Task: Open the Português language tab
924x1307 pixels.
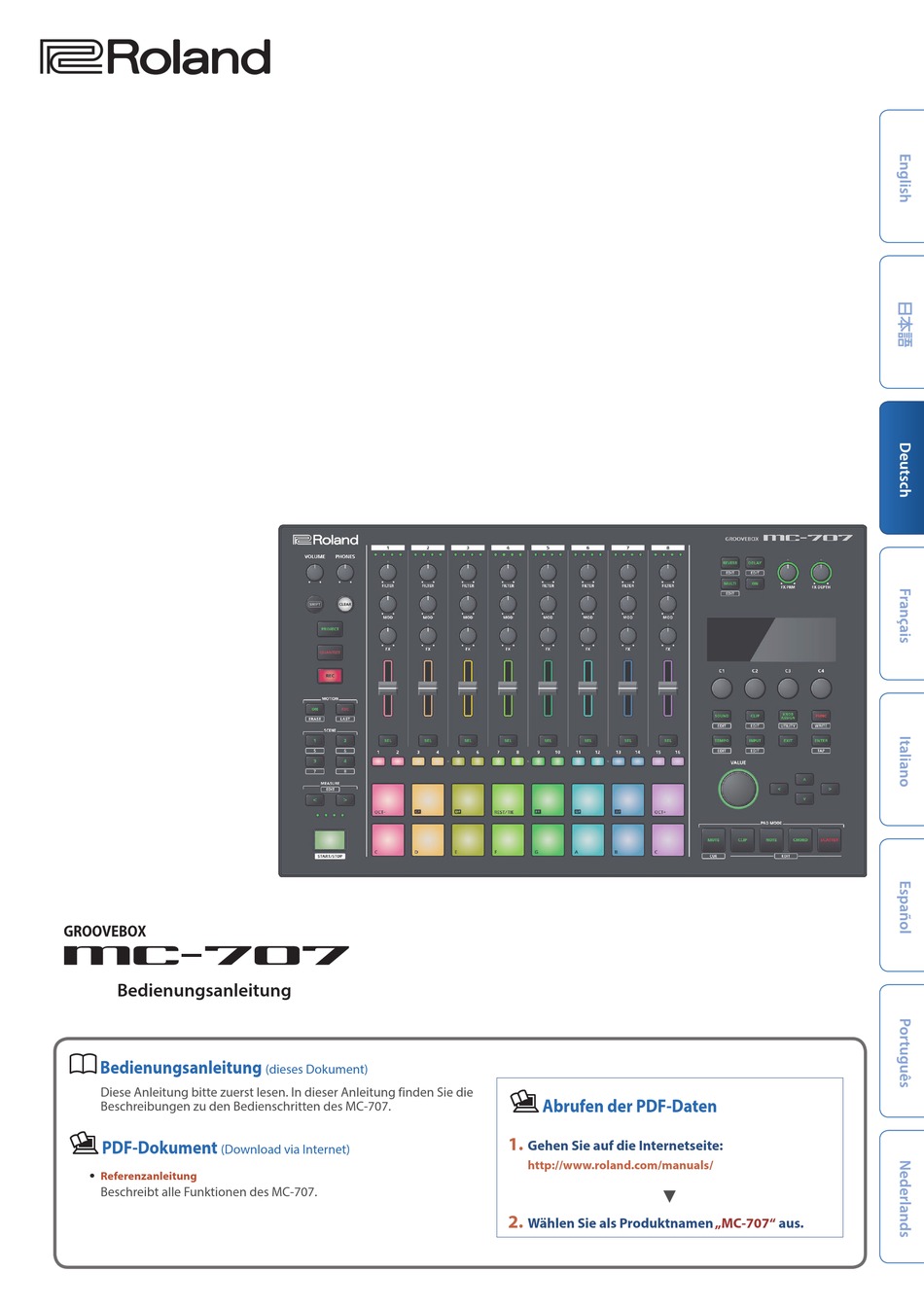Action: pos(903,1052)
